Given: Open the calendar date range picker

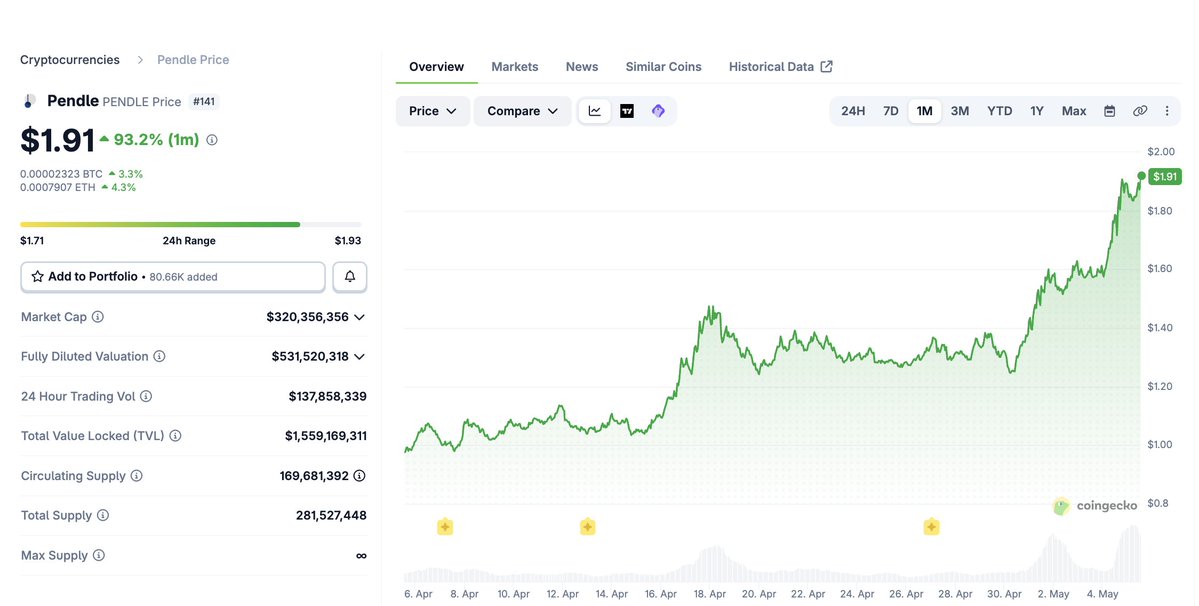Looking at the screenshot, I should [1110, 111].
